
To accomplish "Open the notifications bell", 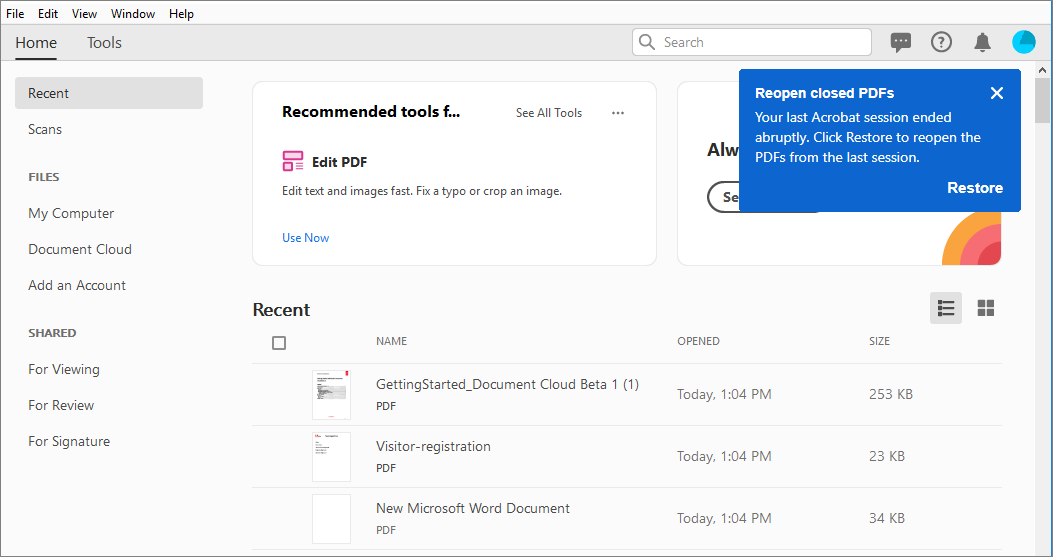I will [983, 42].
